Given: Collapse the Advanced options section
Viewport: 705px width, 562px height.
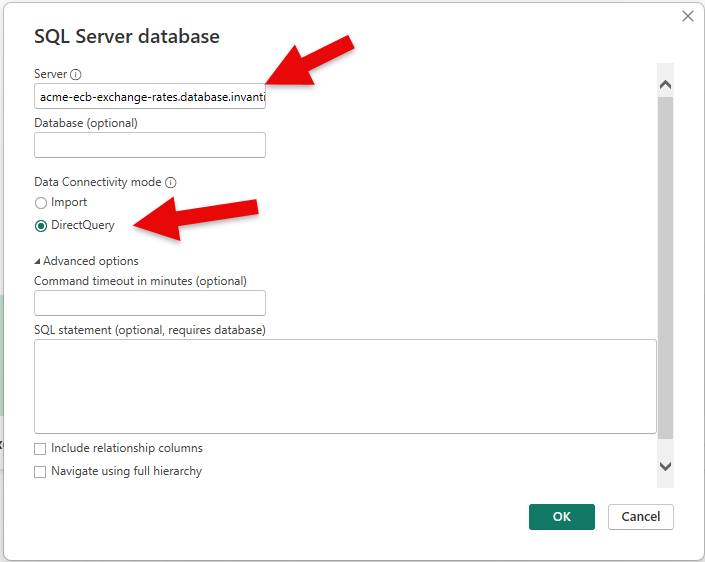Looking at the screenshot, I should click(x=38, y=261).
